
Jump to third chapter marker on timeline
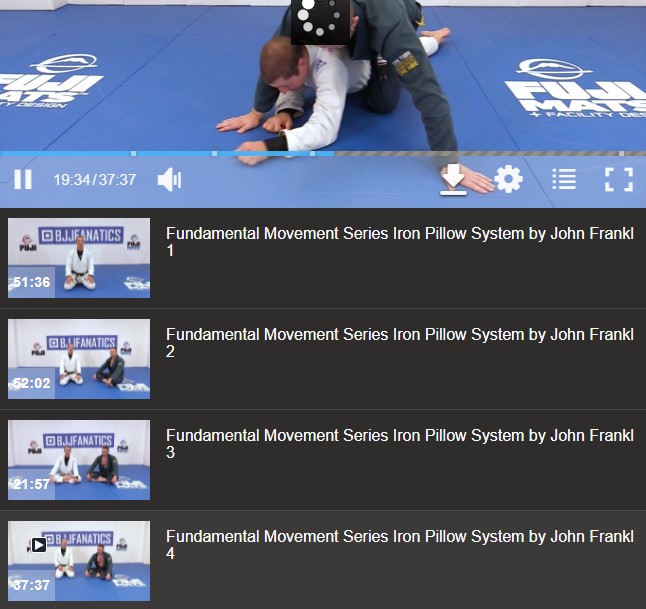pyautogui.click(x=313, y=154)
